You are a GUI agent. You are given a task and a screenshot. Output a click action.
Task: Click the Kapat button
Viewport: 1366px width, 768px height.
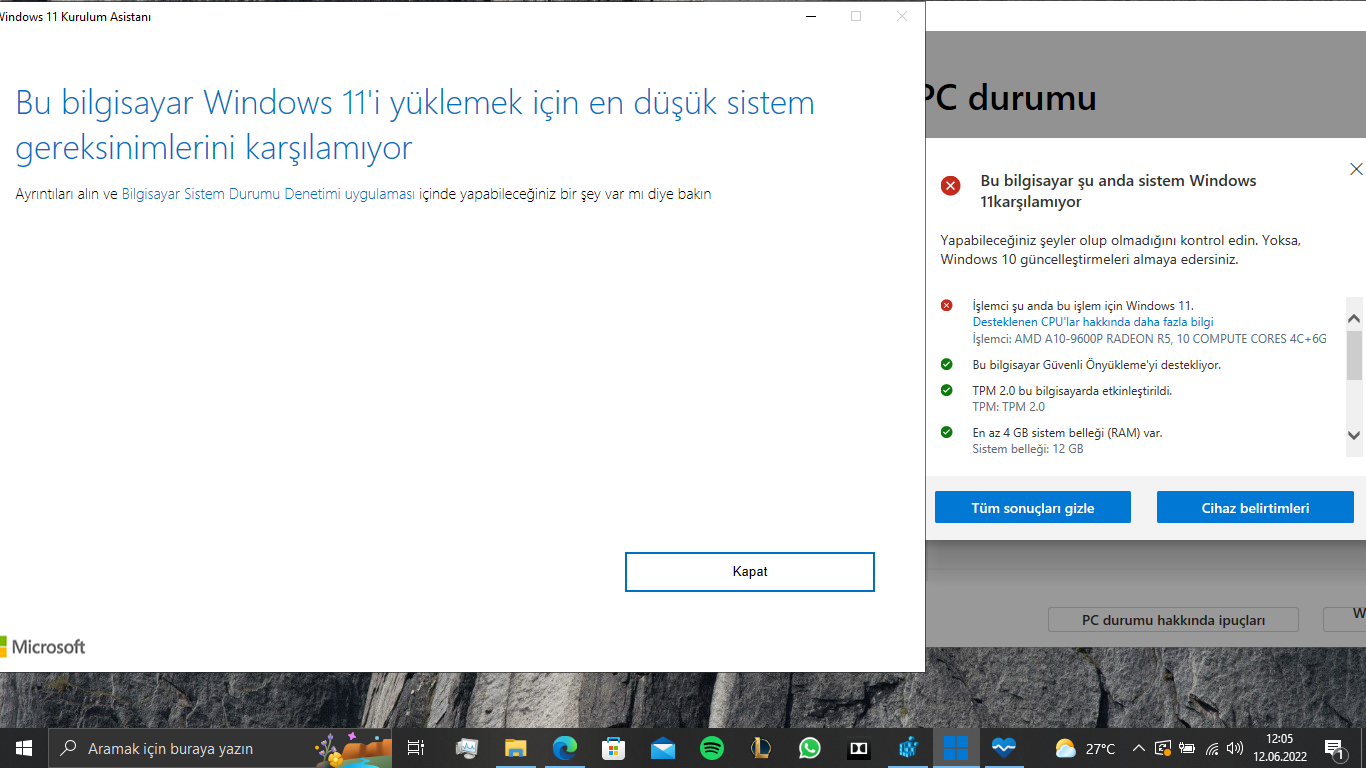pyautogui.click(x=750, y=572)
